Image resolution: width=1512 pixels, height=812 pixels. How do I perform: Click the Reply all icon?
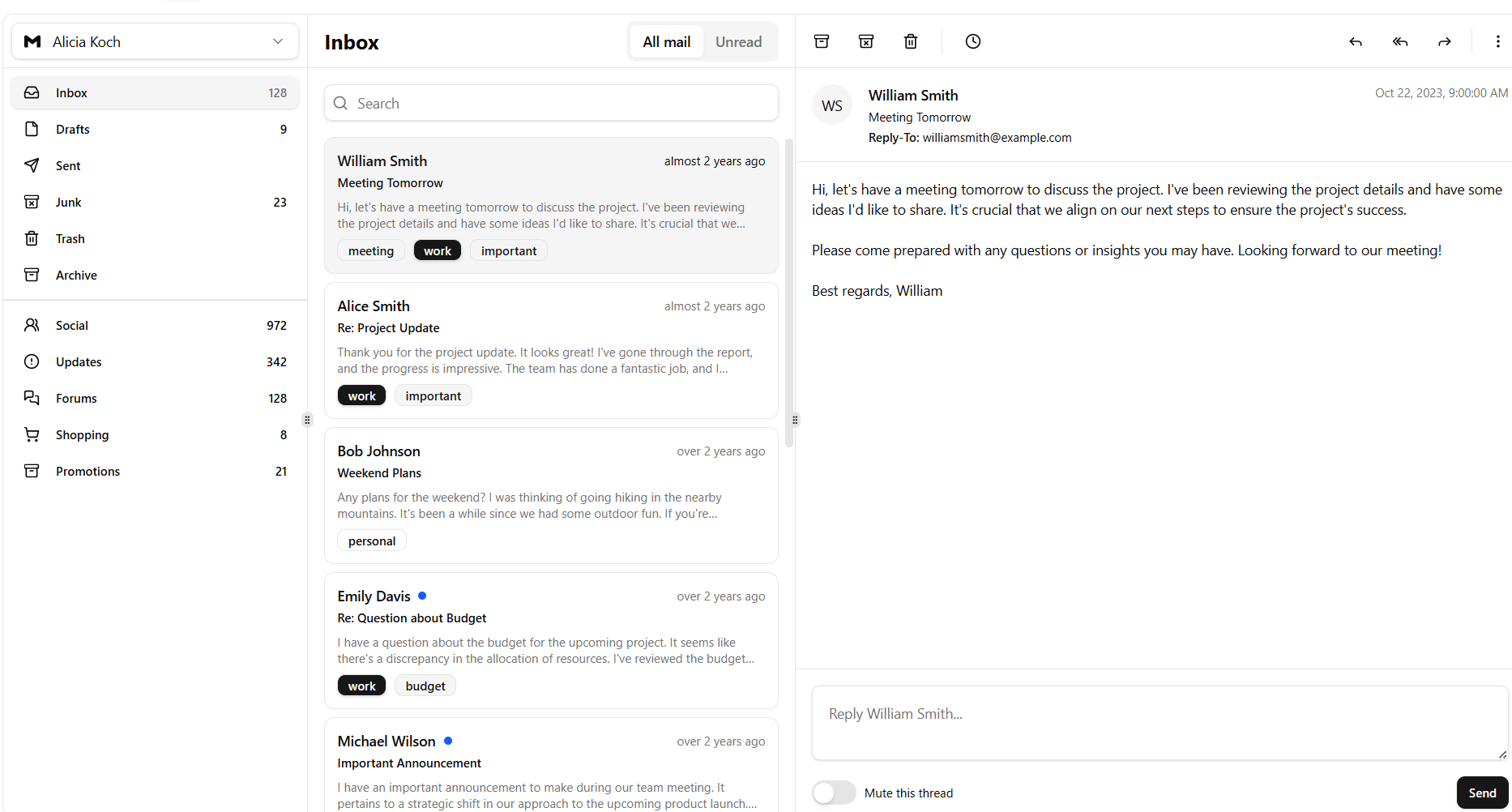point(1400,41)
